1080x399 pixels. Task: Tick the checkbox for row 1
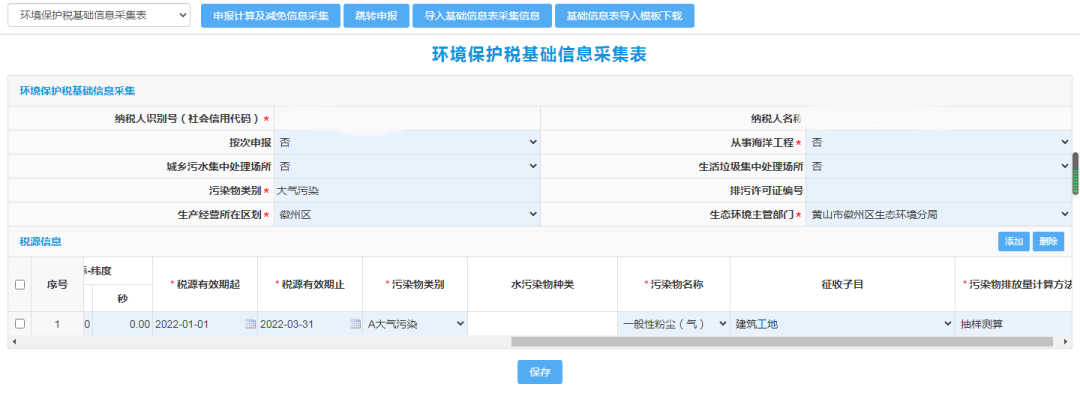pos(20,323)
